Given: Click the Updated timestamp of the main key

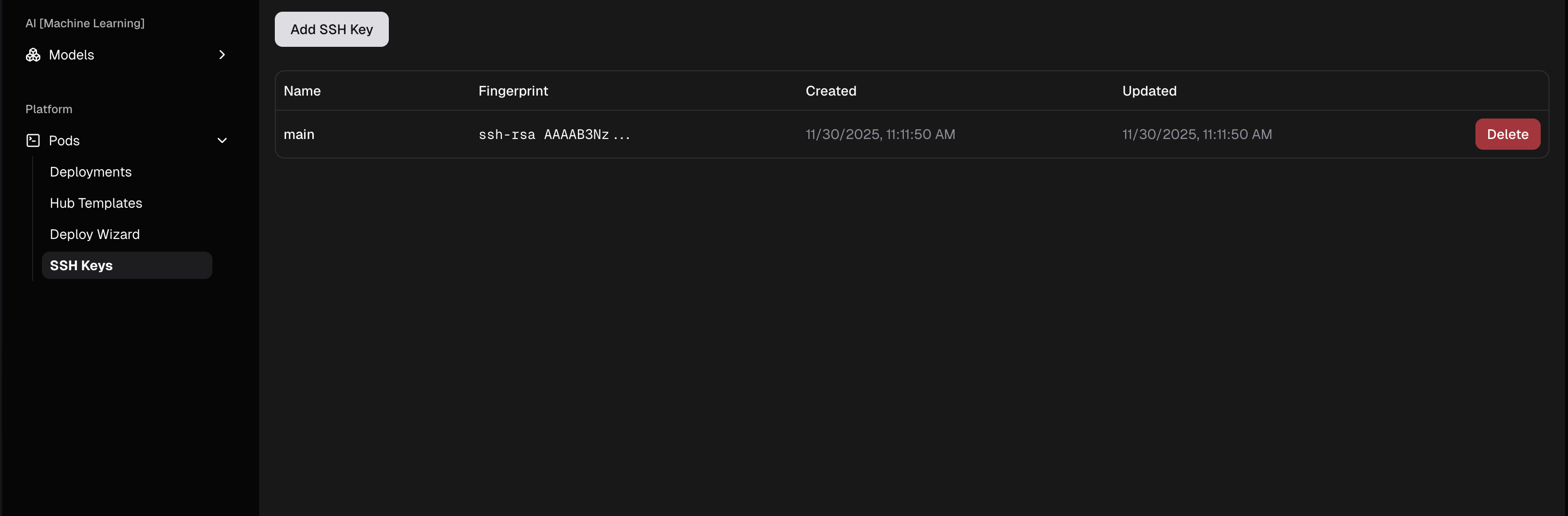Looking at the screenshot, I should [x=1197, y=134].
